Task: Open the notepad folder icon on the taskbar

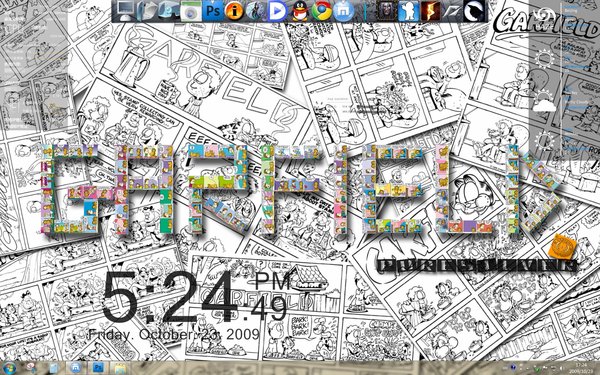Action: click(120, 368)
